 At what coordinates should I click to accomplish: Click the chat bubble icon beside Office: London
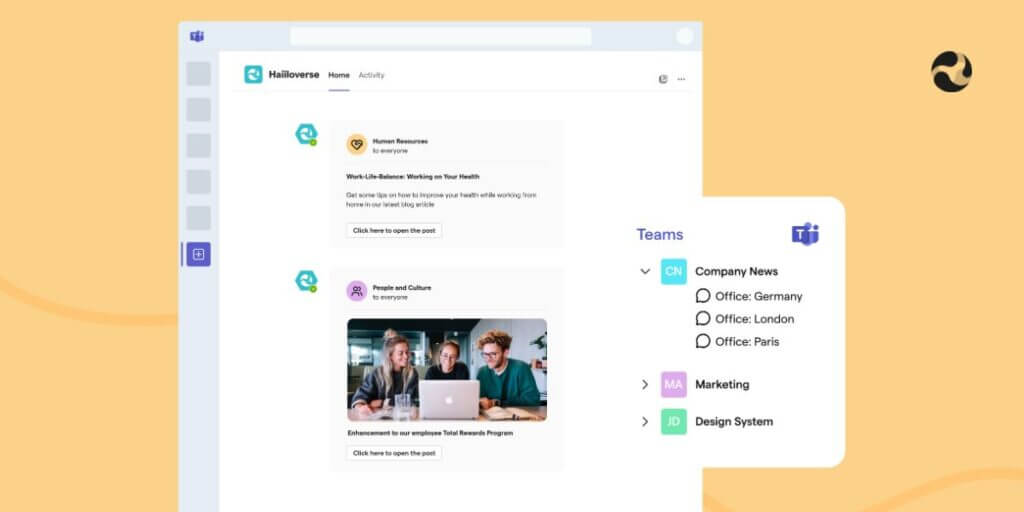click(703, 319)
